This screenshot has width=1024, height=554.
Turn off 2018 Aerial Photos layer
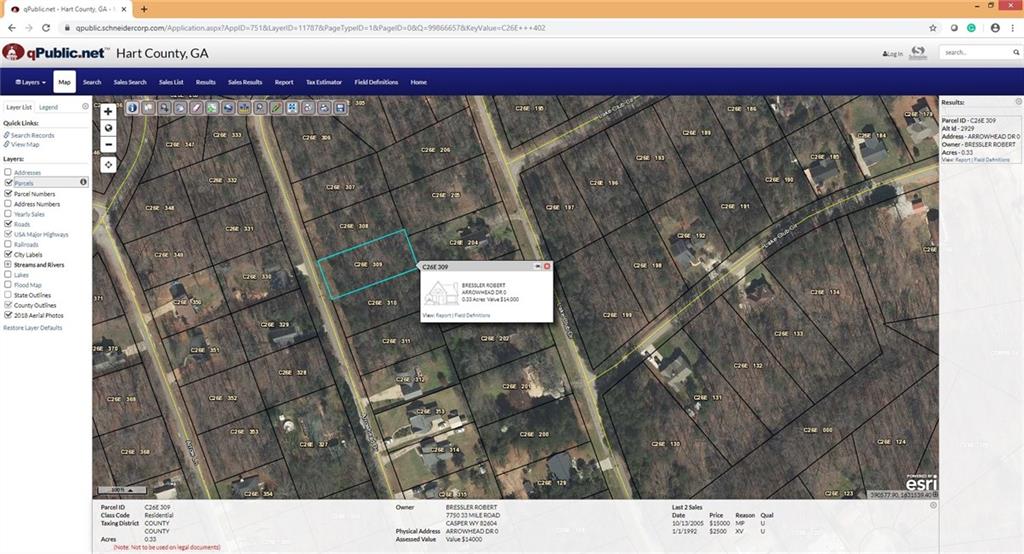tap(8, 315)
